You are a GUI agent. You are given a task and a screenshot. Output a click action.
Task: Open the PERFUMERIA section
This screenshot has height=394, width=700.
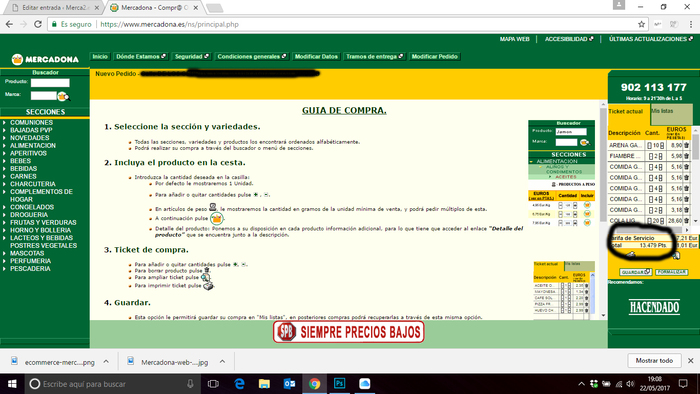pyautogui.click(x=30, y=261)
